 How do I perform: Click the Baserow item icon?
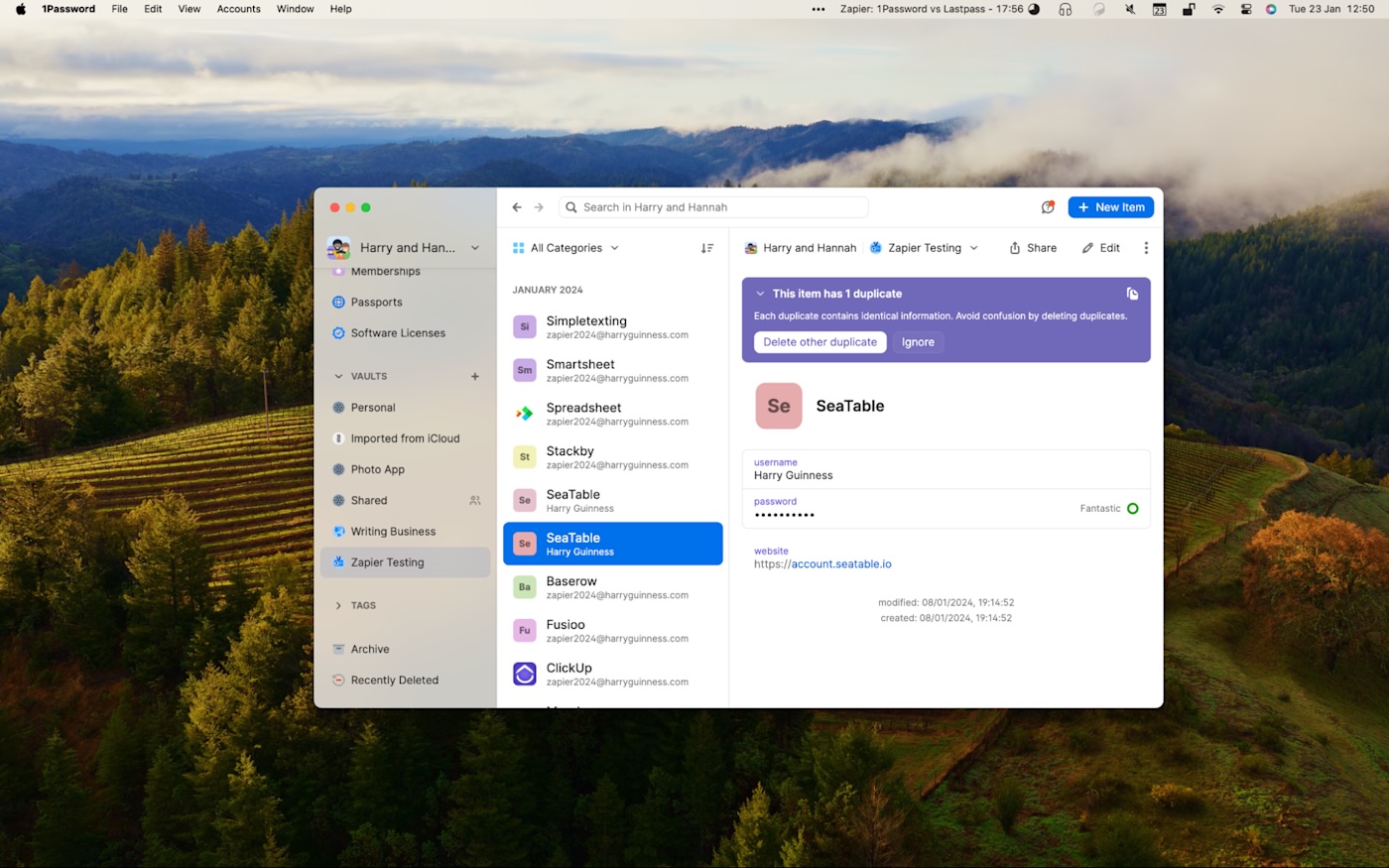(x=525, y=587)
